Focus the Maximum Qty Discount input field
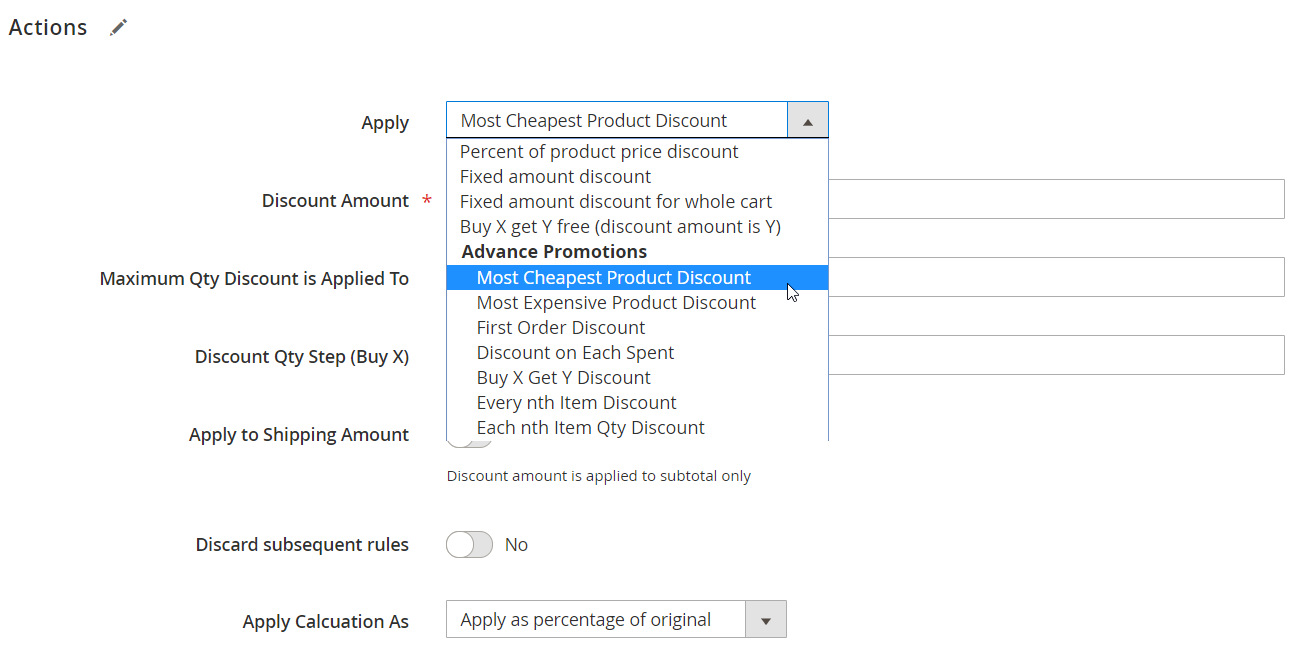 (x=1056, y=277)
